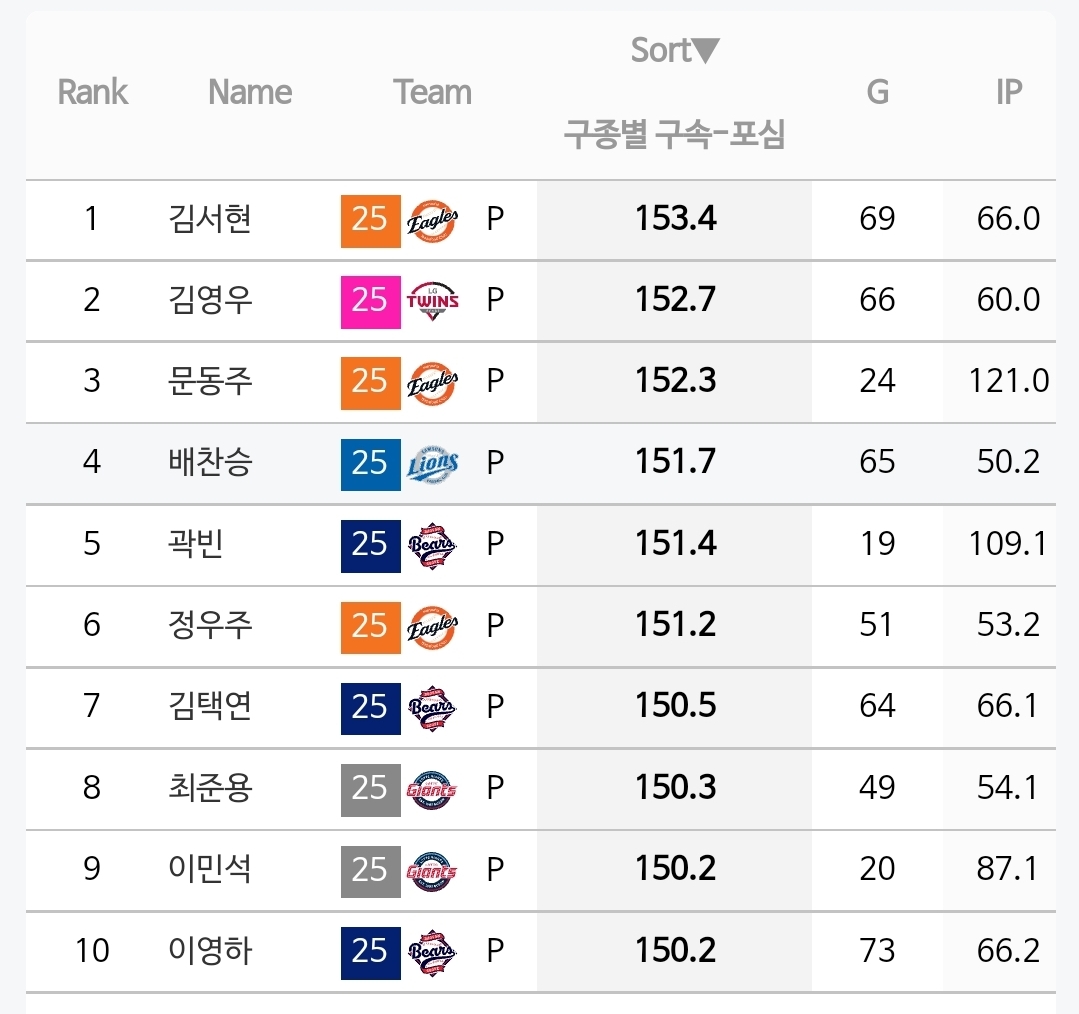Image resolution: width=1079 pixels, height=1014 pixels.
Task: Click Eagles logo in 정우주 row
Action: [x=432, y=627]
